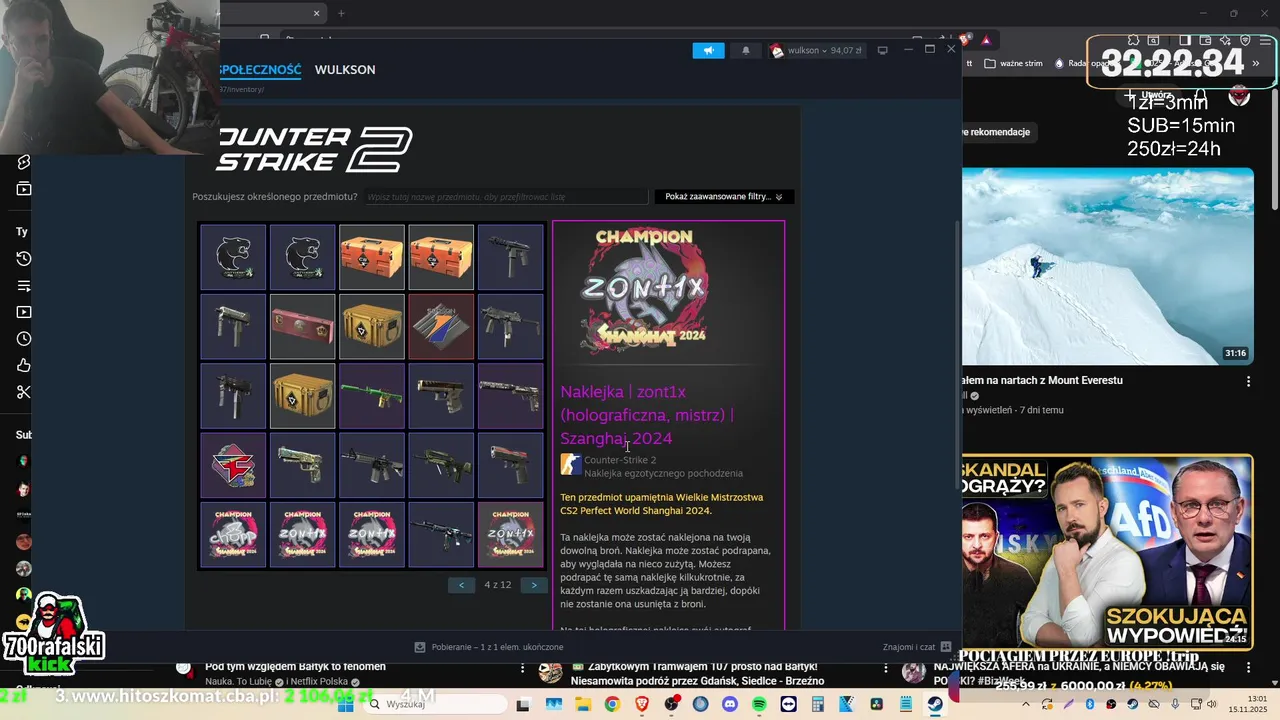This screenshot has height=720, width=1280.
Task: Open the SPOŁECZNOŚĆ tab in Steam
Action: [260, 70]
